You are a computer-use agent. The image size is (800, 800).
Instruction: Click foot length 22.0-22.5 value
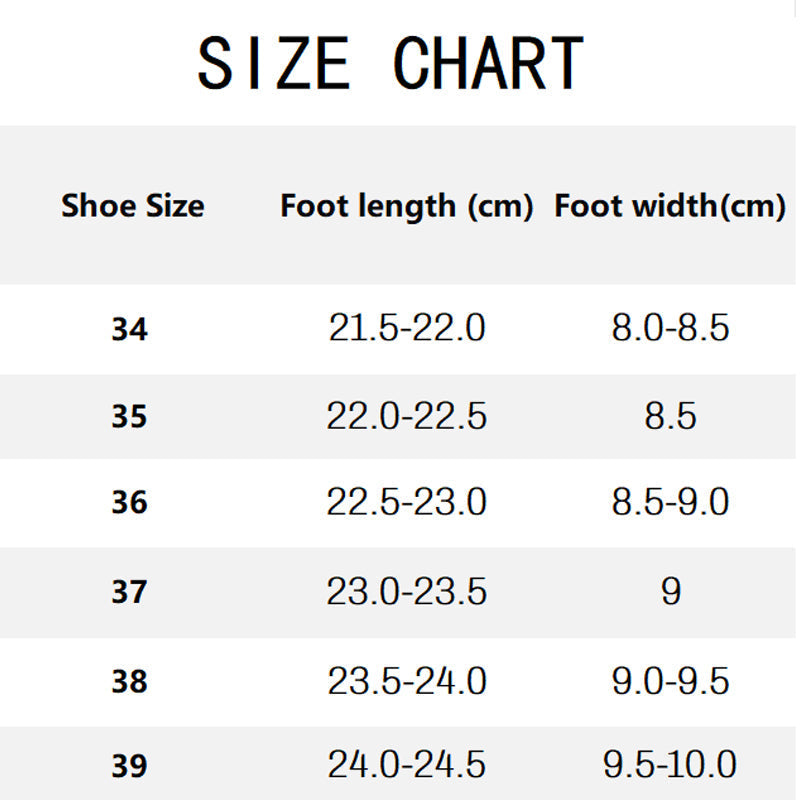pyautogui.click(x=406, y=415)
